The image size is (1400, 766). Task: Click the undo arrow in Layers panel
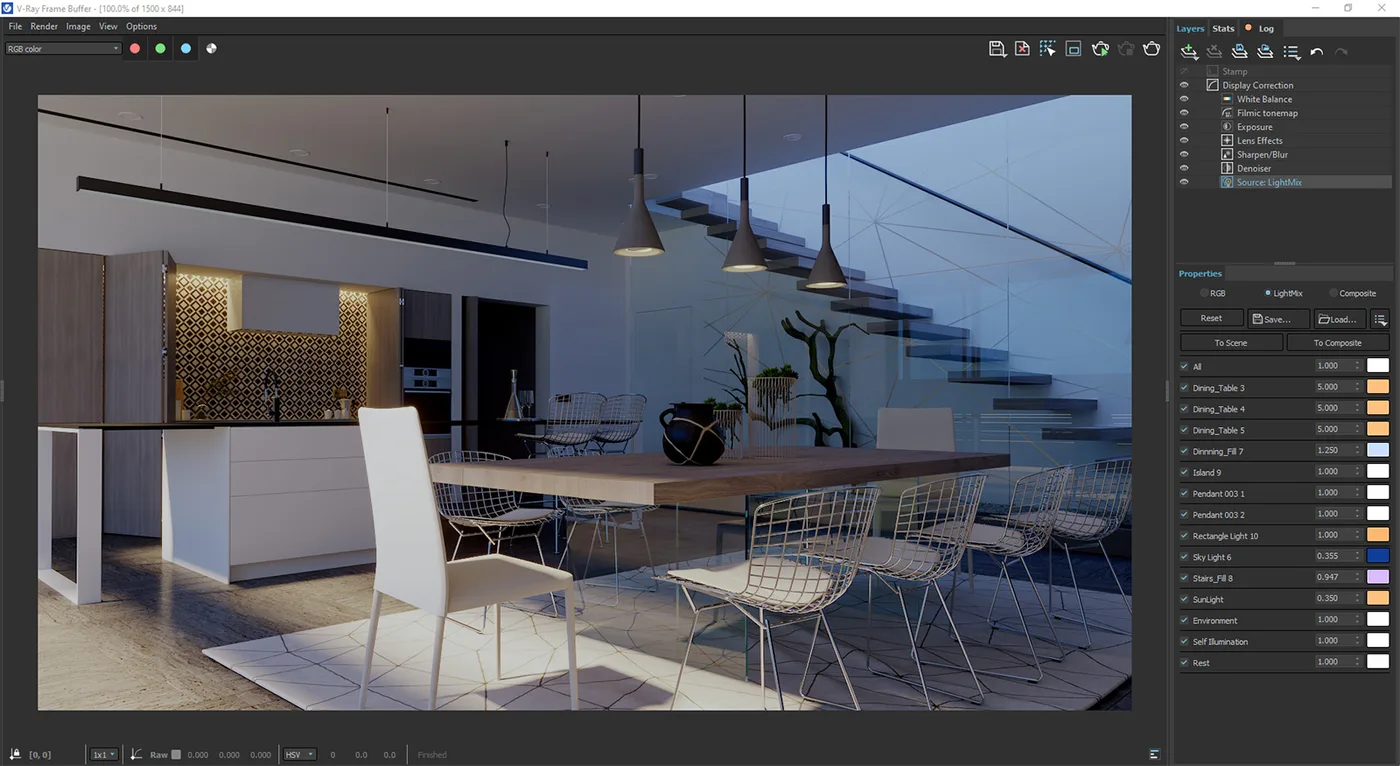coord(1317,52)
